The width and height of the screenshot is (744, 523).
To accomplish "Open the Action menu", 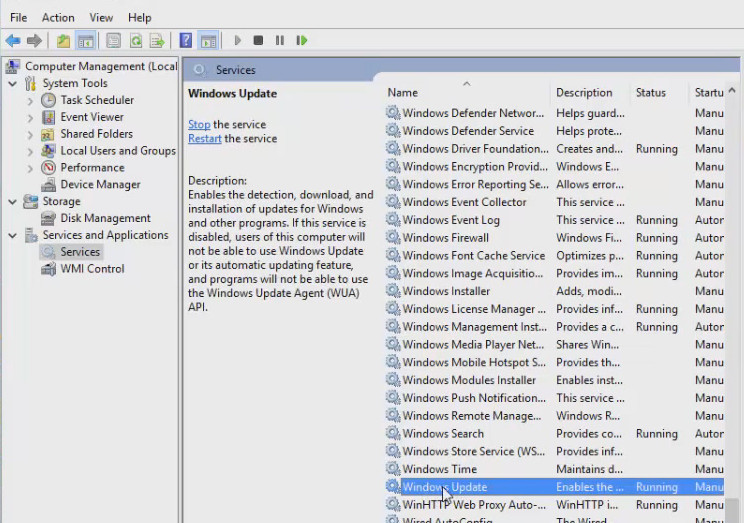I will pyautogui.click(x=58, y=18).
